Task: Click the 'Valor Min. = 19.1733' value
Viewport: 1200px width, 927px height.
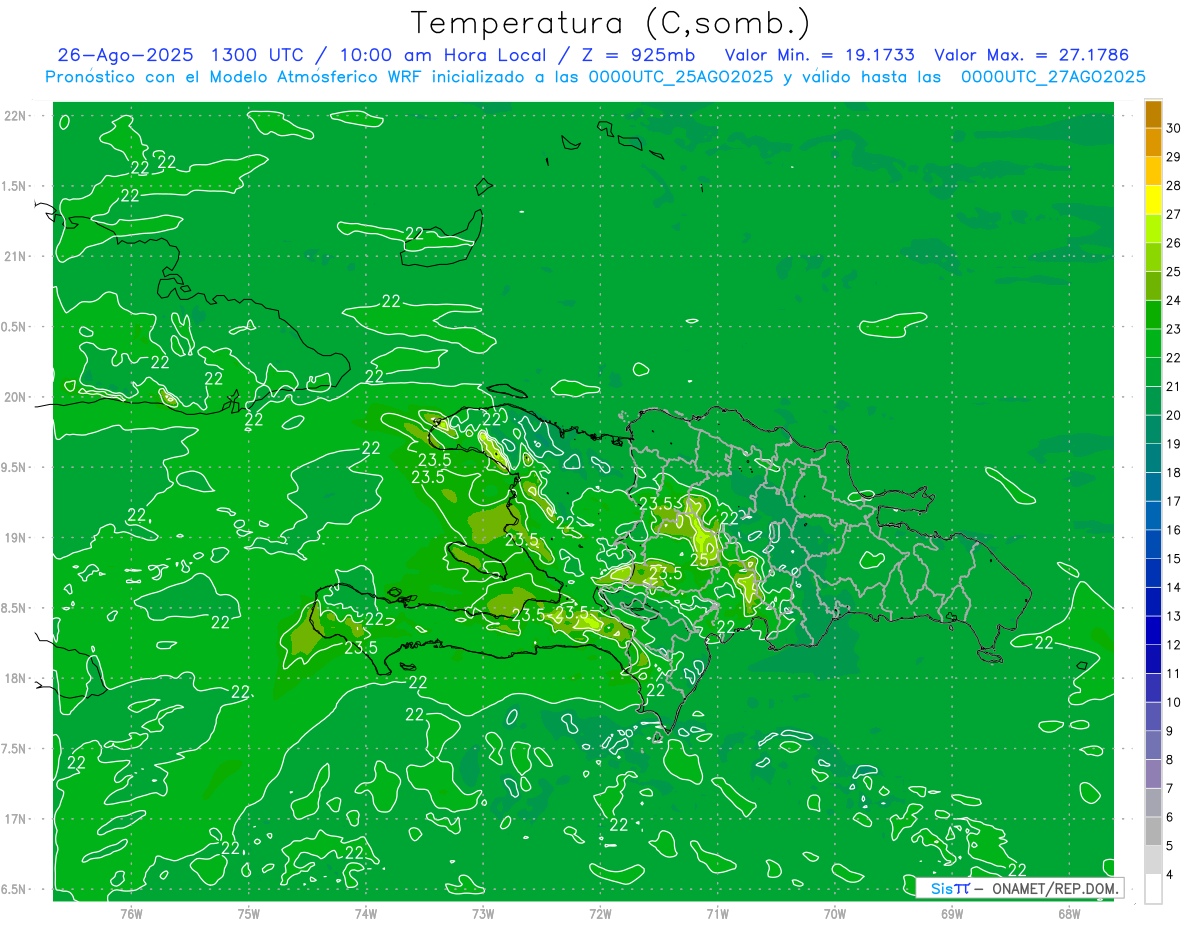Action: point(819,56)
